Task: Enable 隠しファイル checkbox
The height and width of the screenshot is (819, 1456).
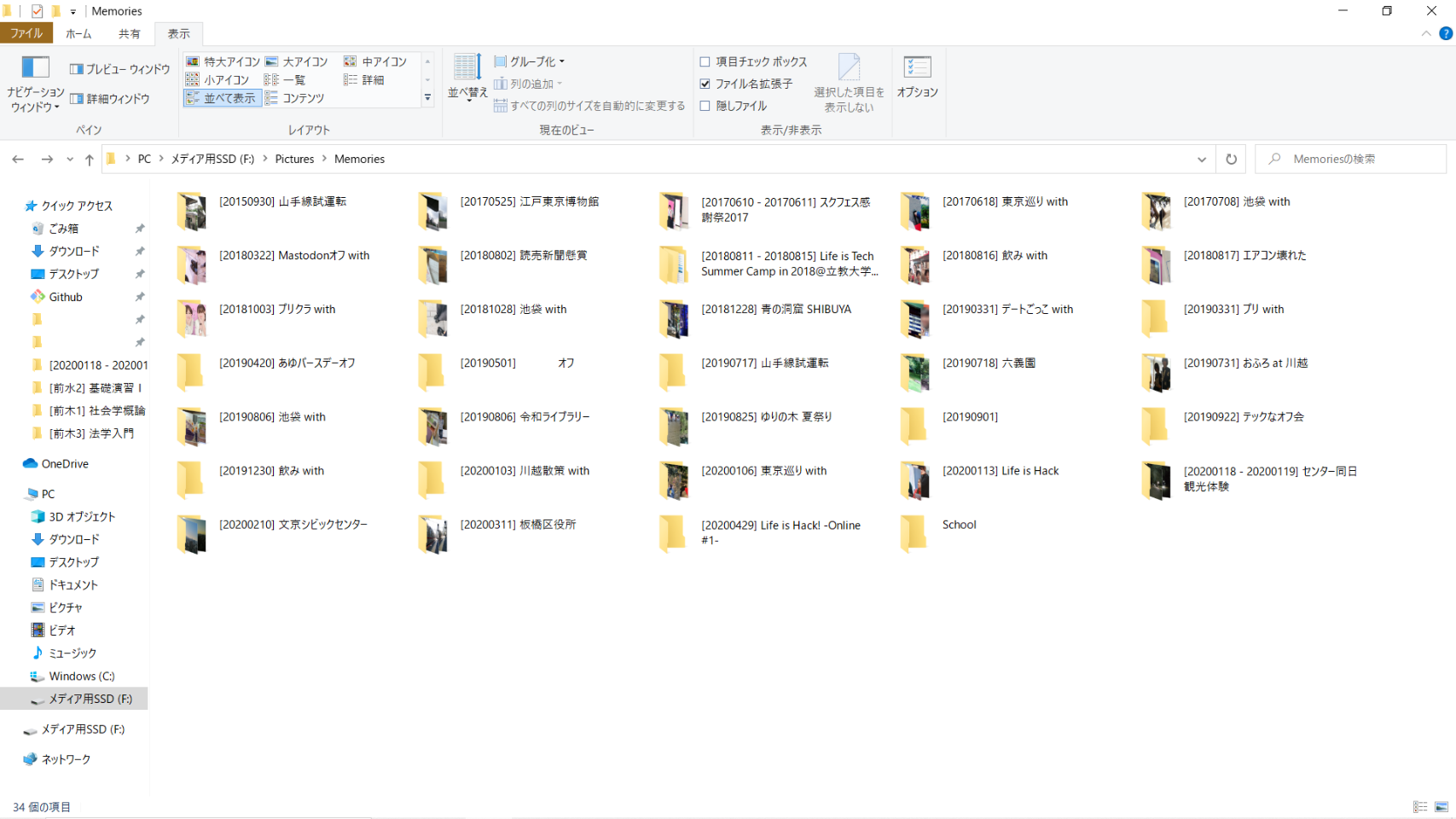Action: pos(705,106)
